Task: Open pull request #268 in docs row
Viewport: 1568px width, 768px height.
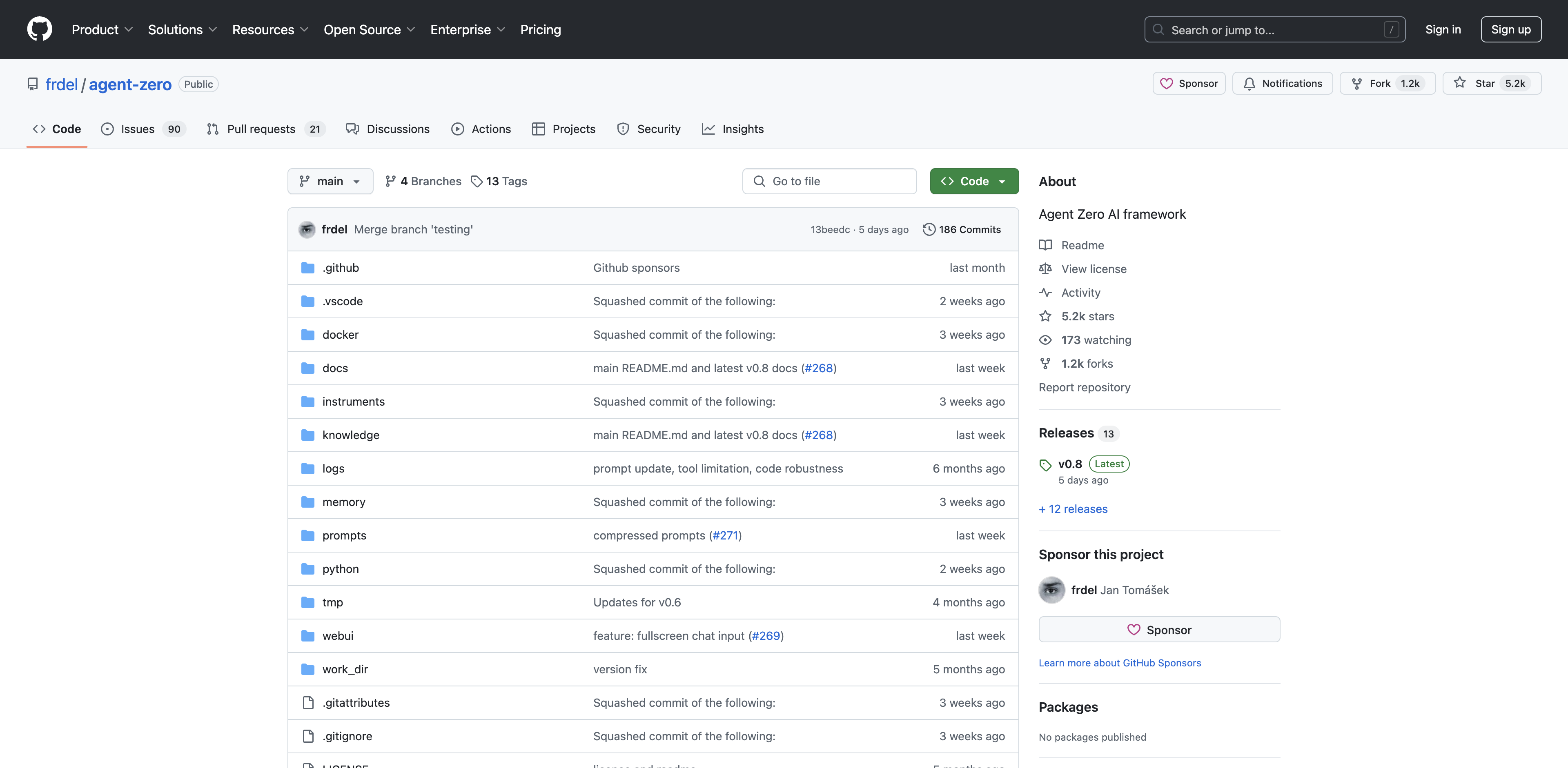Action: tap(819, 368)
